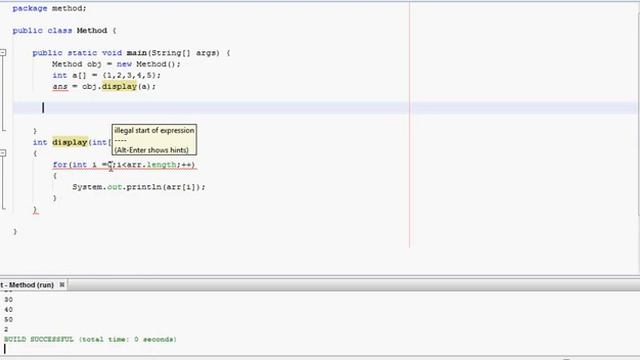The image size is (640, 360).
Task: Click the 'Method obj = new Method();' line
Action: pyautogui.click(x=116, y=64)
